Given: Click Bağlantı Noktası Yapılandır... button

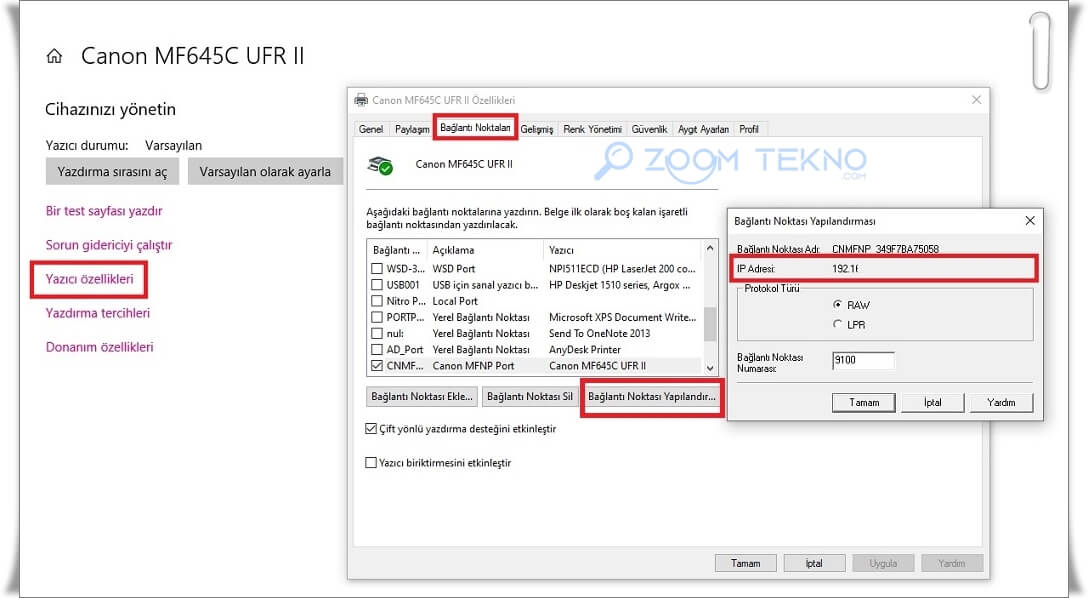Looking at the screenshot, I should tap(652, 396).
